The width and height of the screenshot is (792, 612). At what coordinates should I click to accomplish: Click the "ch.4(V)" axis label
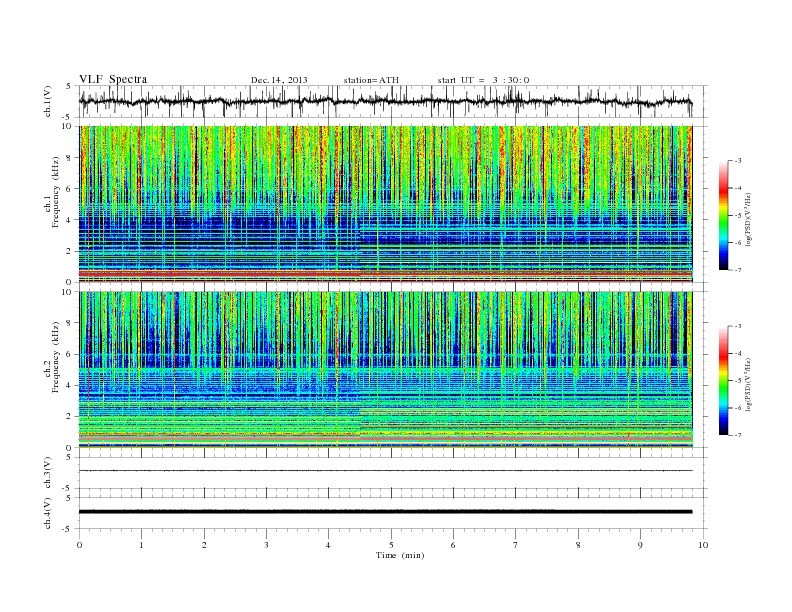[x=47, y=513]
